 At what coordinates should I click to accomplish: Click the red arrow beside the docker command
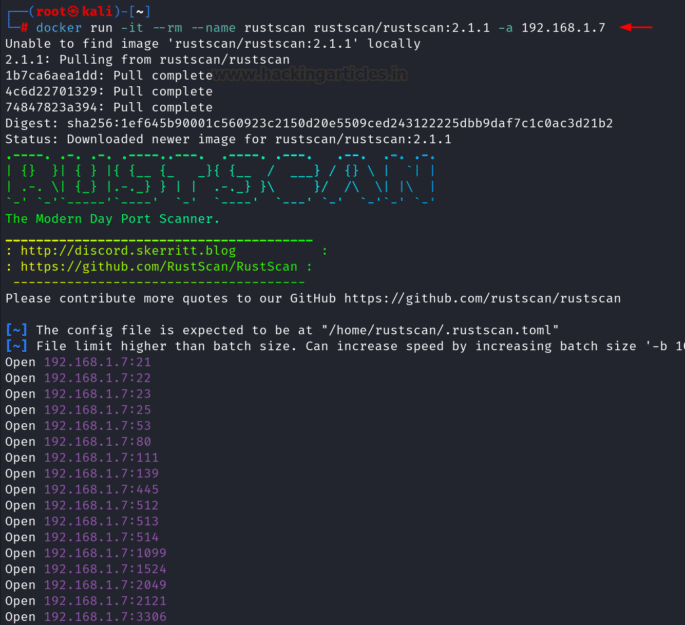pos(636,27)
